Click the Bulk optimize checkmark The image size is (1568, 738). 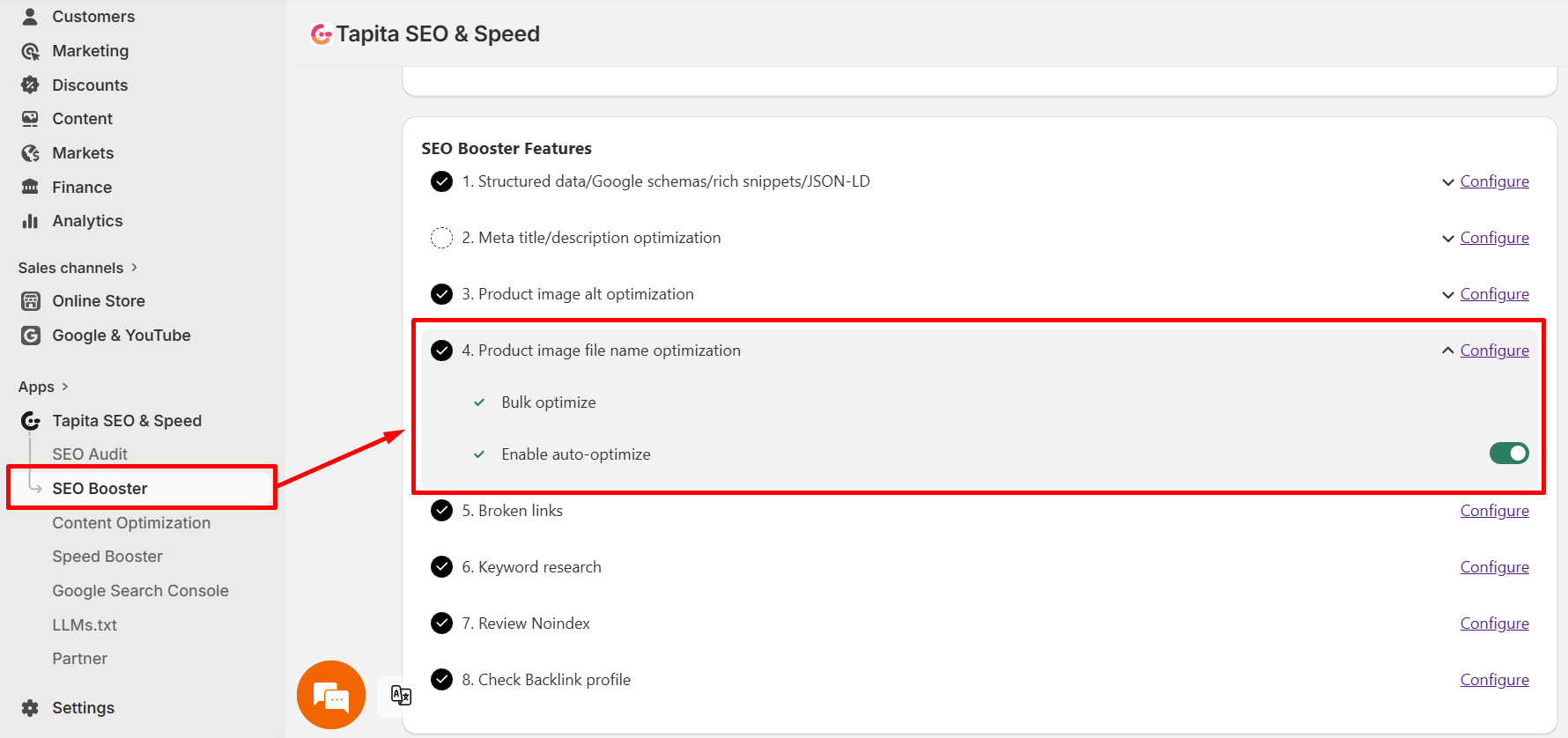(x=478, y=402)
